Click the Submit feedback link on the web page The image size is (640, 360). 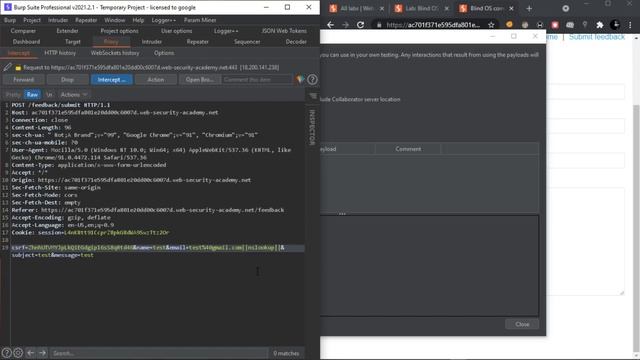coord(597,37)
